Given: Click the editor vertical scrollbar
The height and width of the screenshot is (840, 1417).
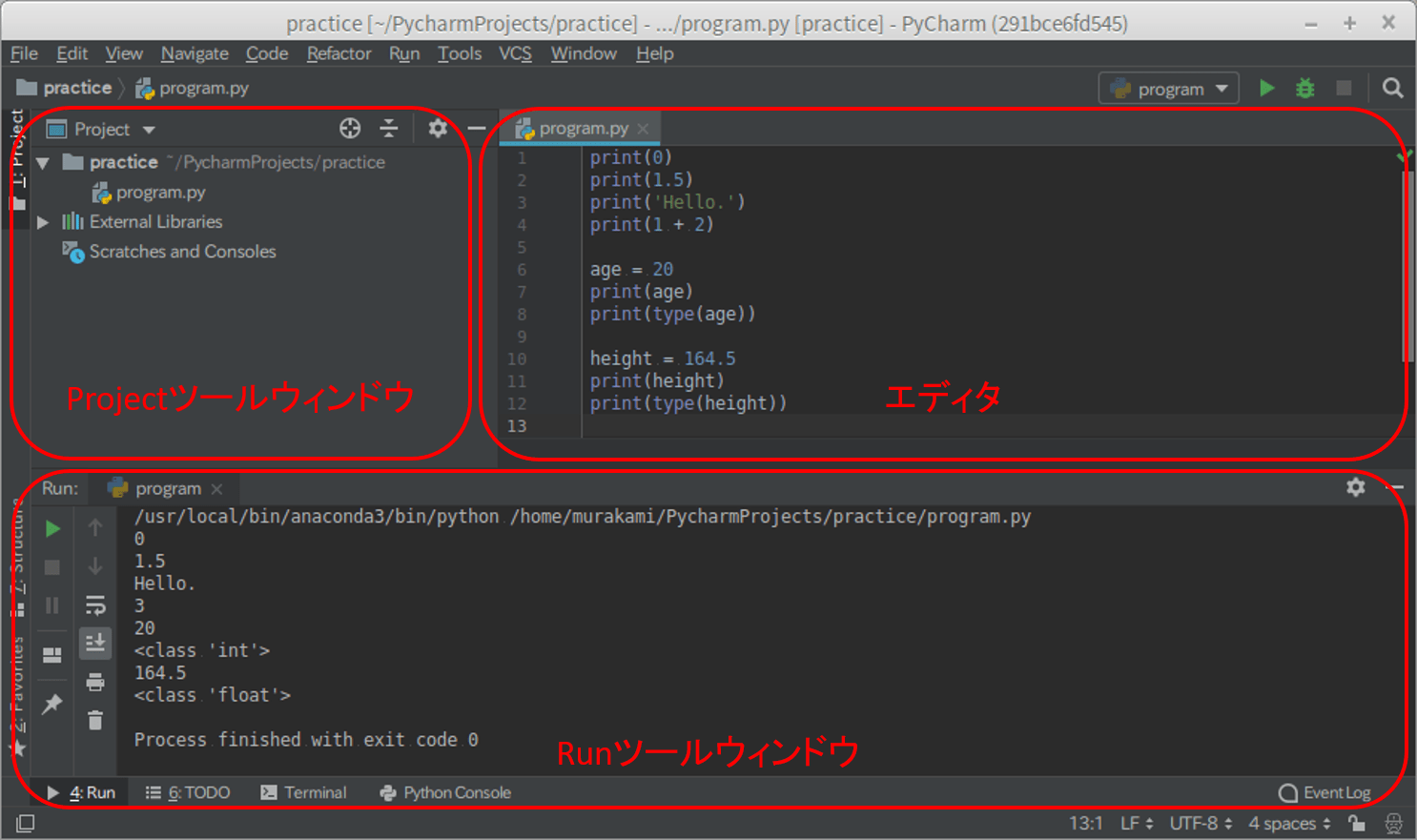Looking at the screenshot, I should pos(1407,267).
